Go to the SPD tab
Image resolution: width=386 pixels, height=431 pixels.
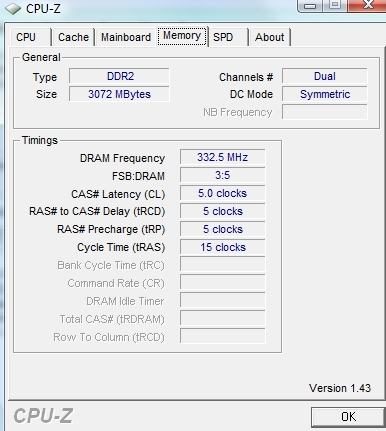pyautogui.click(x=229, y=37)
